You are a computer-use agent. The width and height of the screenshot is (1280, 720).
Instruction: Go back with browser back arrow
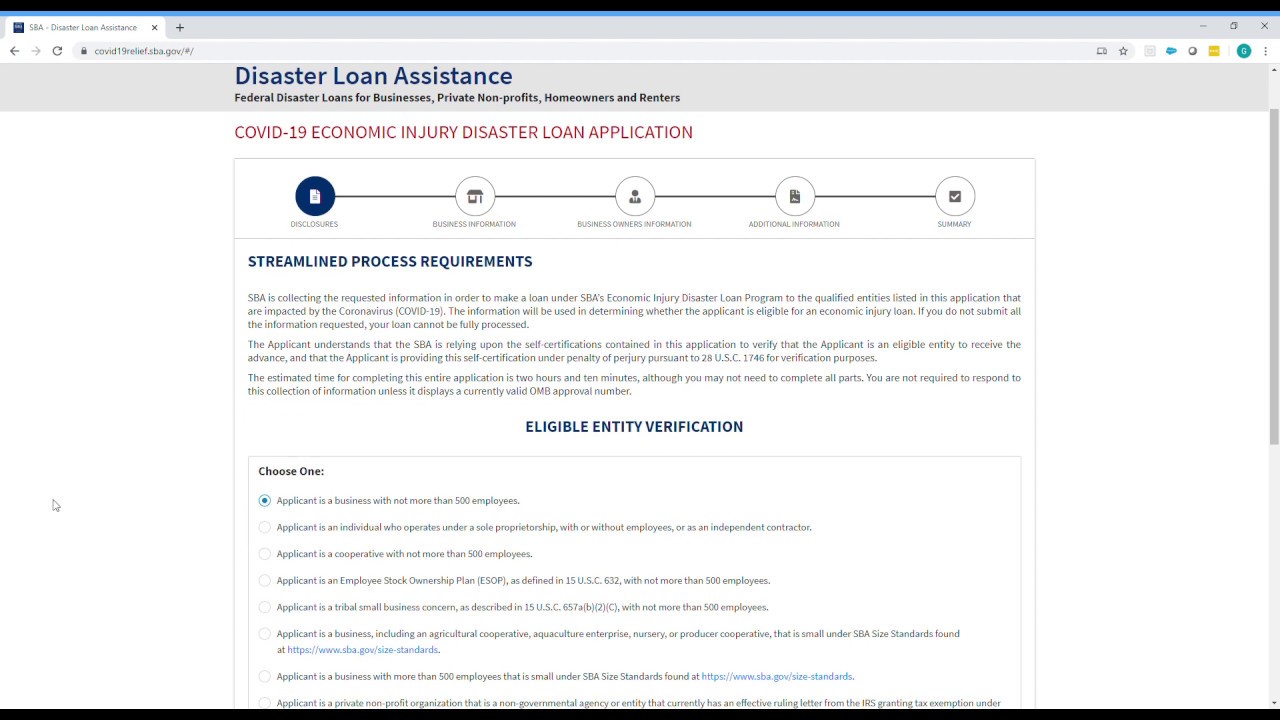pyautogui.click(x=14, y=51)
